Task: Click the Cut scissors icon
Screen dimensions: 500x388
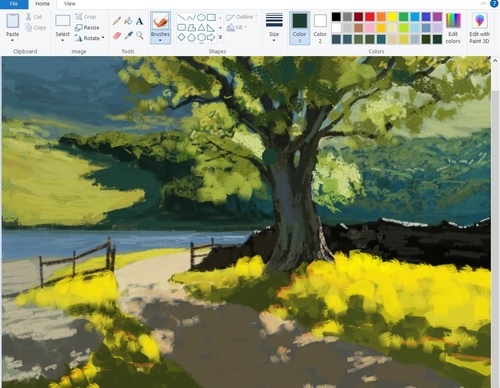Action: [x=29, y=16]
